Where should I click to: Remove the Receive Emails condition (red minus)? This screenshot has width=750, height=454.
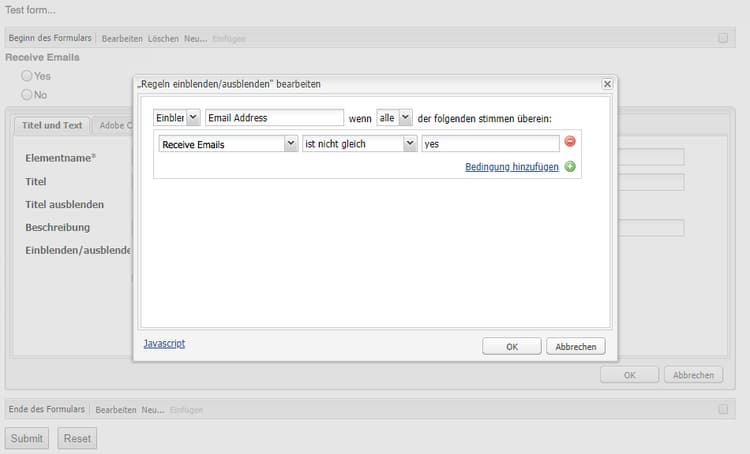(x=570, y=142)
